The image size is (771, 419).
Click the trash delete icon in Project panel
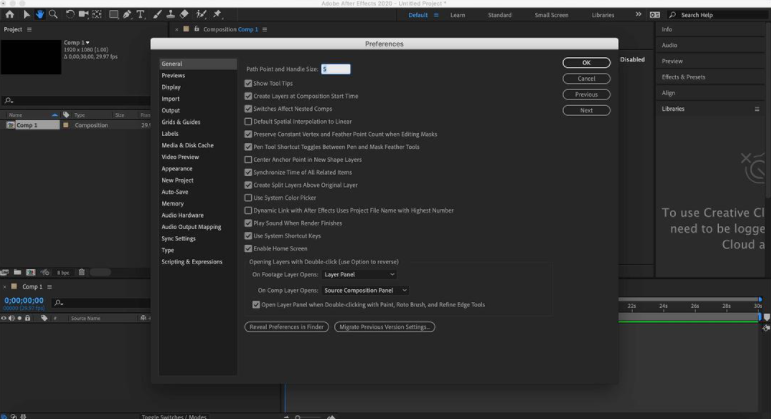pos(82,272)
